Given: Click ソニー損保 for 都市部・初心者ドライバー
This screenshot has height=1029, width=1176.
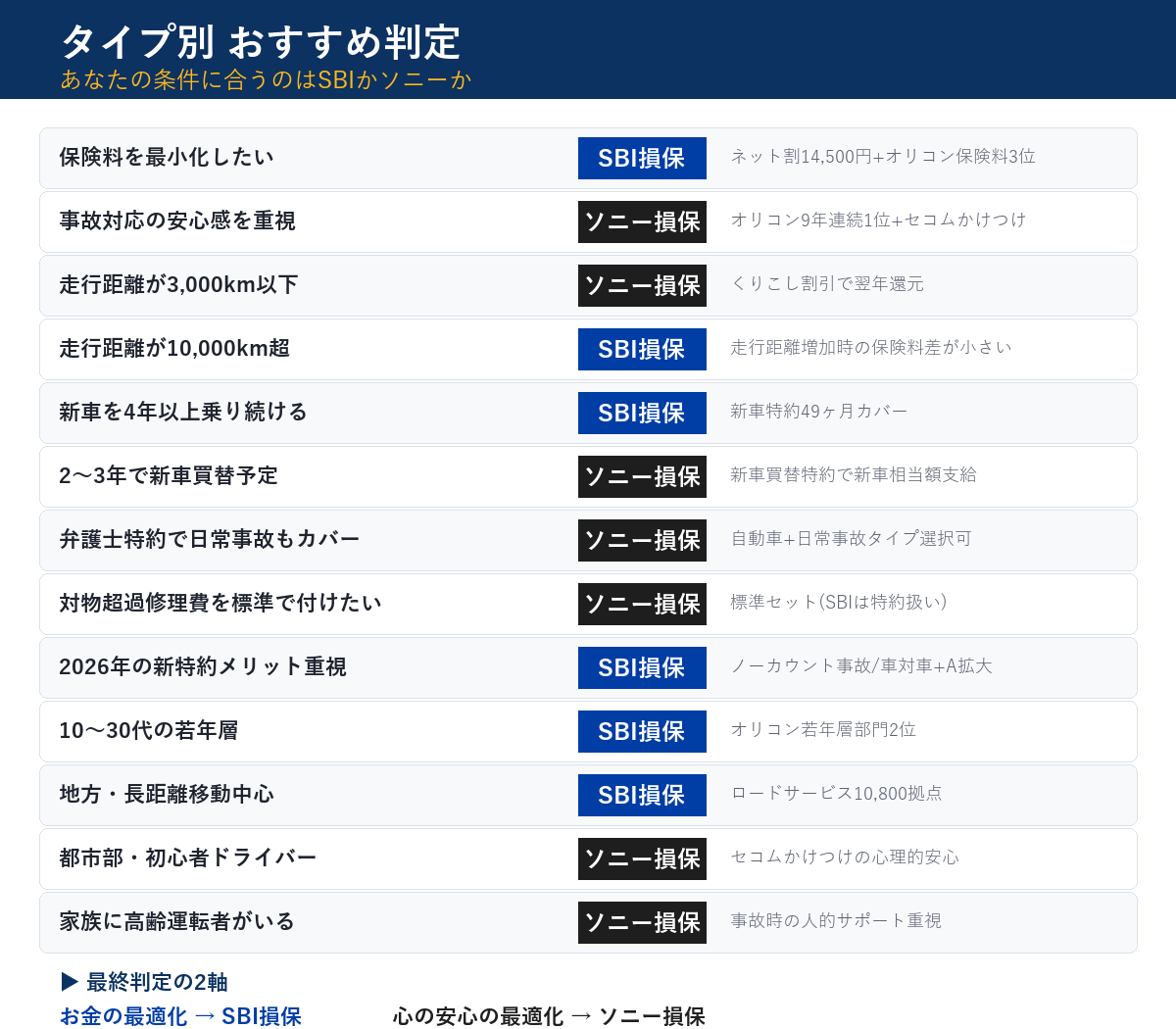Looking at the screenshot, I should click(642, 858).
